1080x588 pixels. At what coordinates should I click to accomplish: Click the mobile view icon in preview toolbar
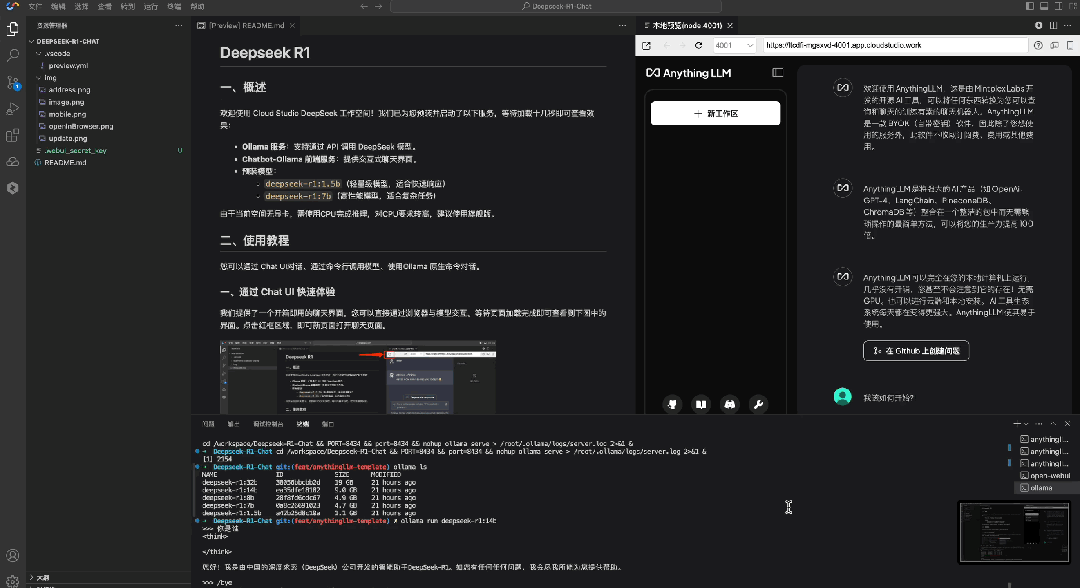tap(1070, 45)
